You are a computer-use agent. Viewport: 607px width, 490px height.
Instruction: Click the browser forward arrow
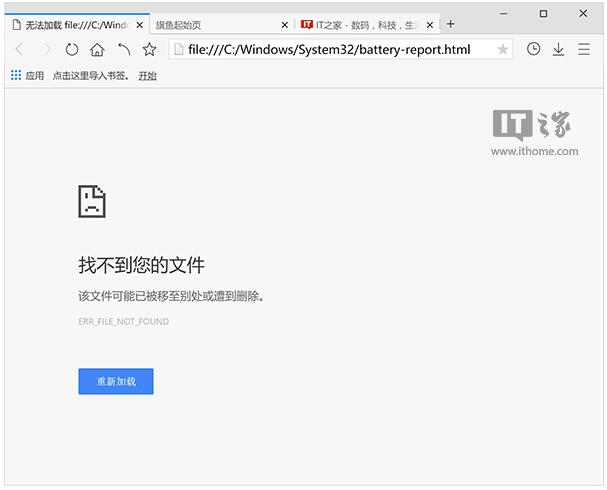[x=46, y=49]
